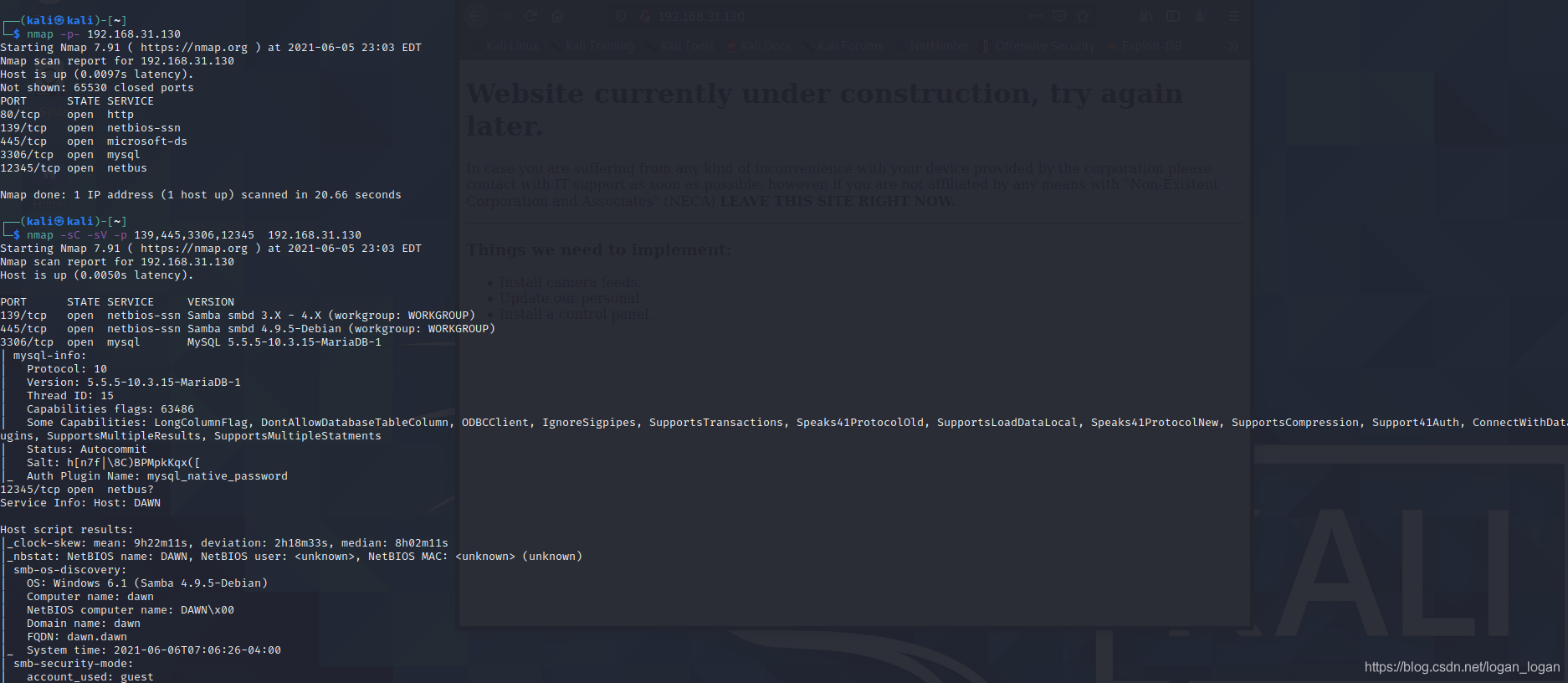The width and height of the screenshot is (1568, 683).
Task: Click '12345/tcp open netbus' row in first scan
Action: click(x=74, y=168)
